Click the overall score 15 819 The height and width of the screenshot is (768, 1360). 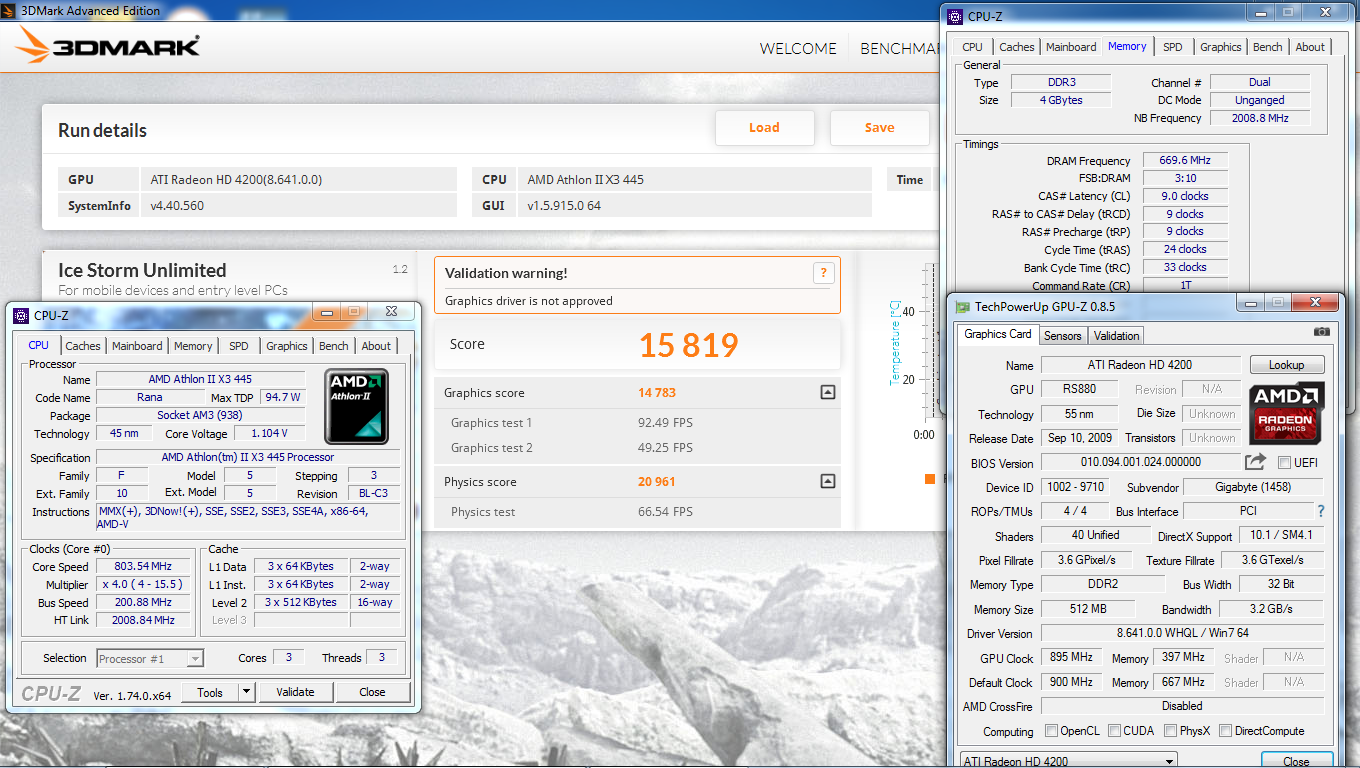(688, 345)
